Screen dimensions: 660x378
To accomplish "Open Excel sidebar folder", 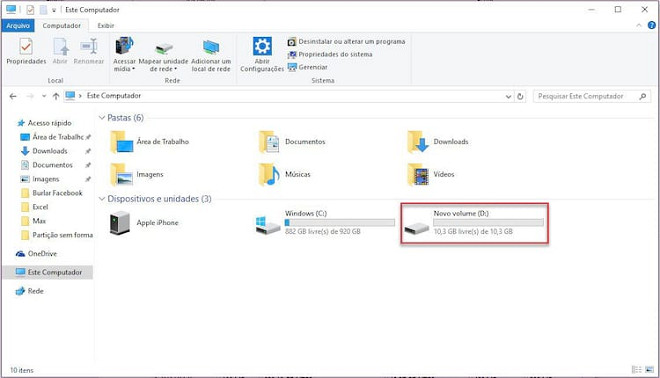I will [x=35, y=207].
